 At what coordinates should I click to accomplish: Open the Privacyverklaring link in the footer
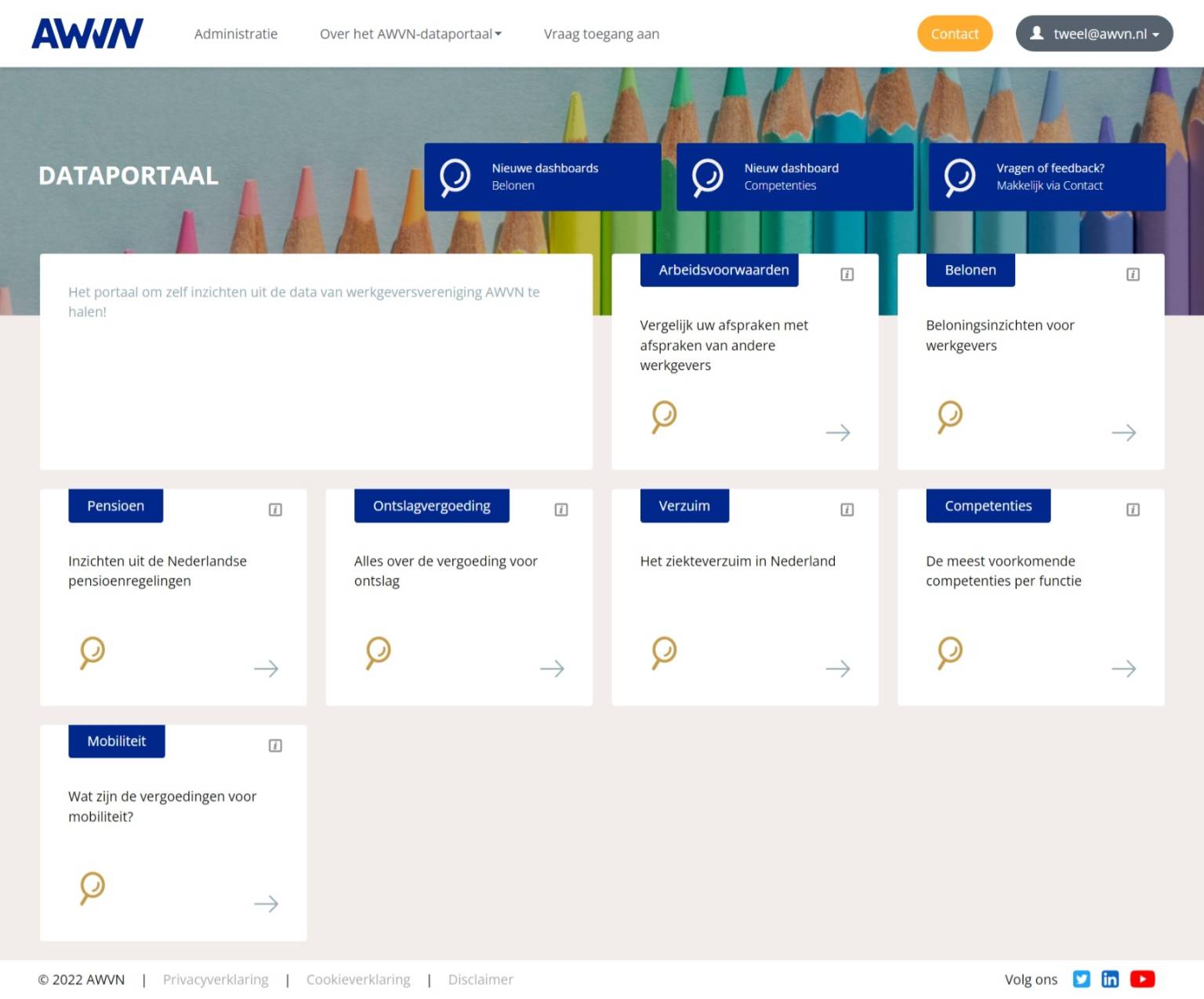point(215,979)
